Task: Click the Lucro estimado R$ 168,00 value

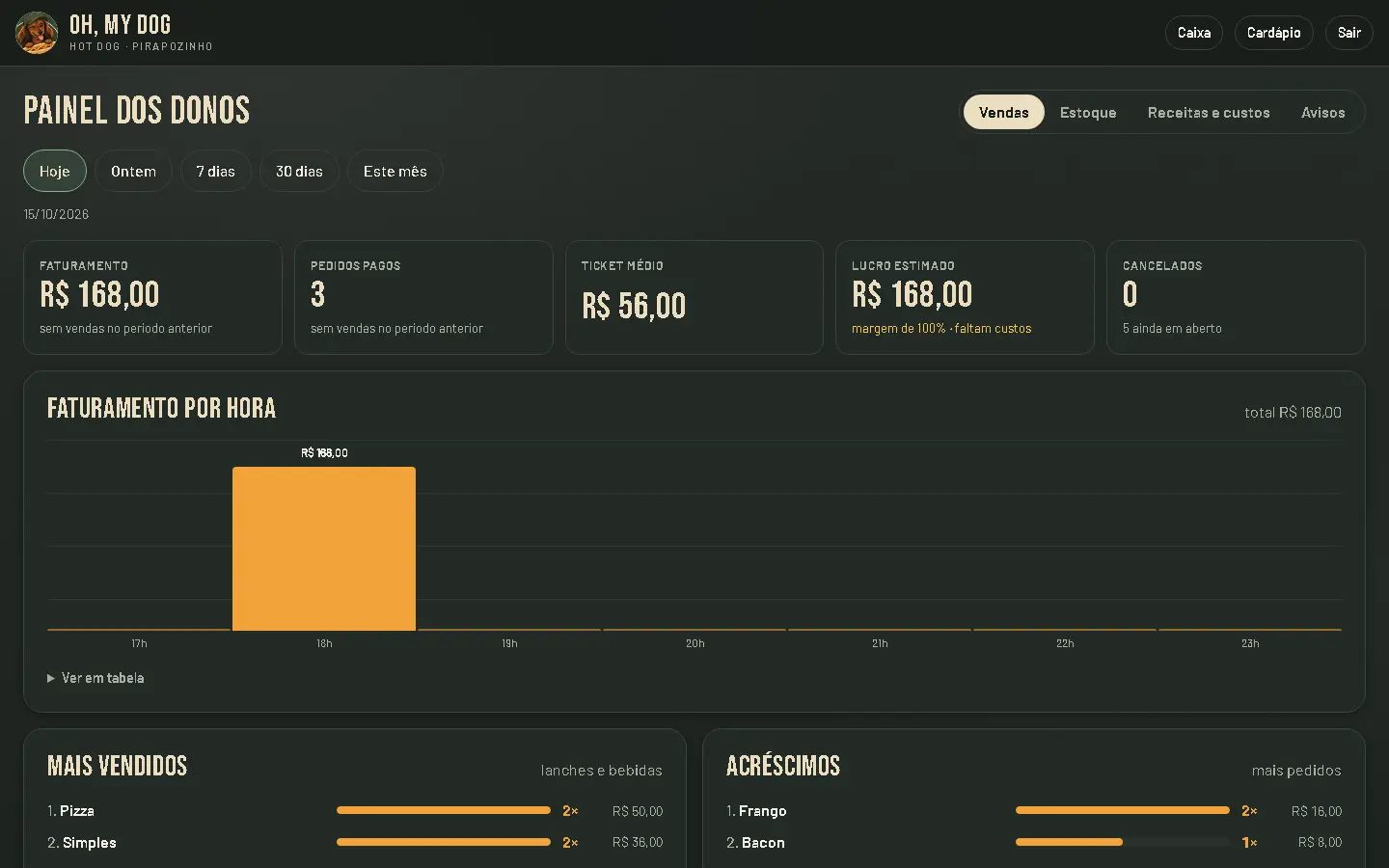Action: [912, 294]
